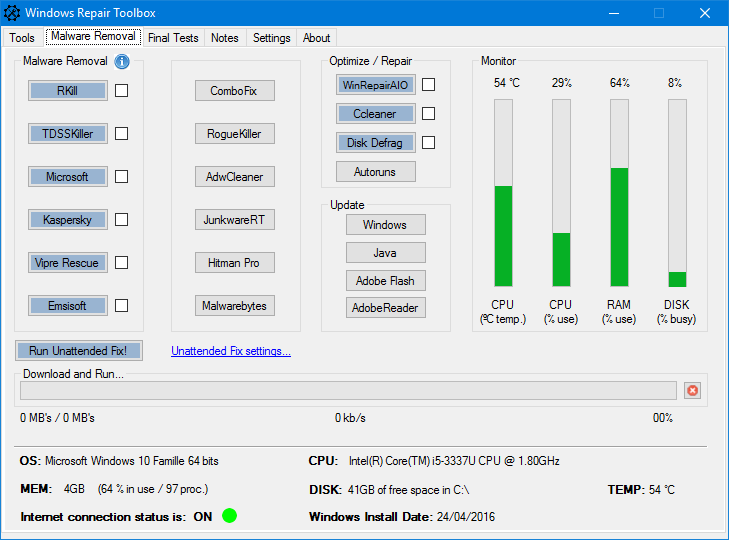This screenshot has height=540, width=729.
Task: Enable the Kaspersky checkbox
Action: point(121,220)
